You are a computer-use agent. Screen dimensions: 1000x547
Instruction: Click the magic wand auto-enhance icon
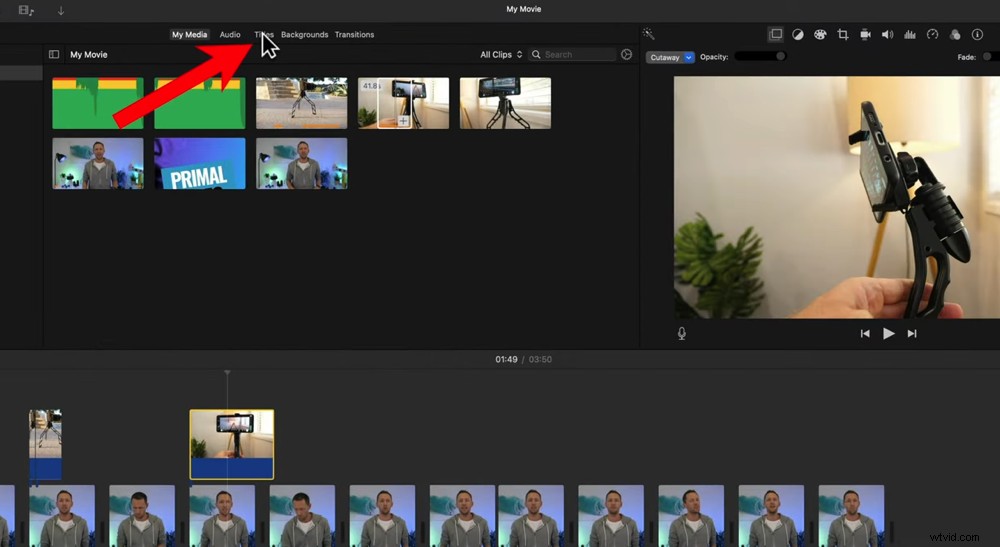coord(649,34)
